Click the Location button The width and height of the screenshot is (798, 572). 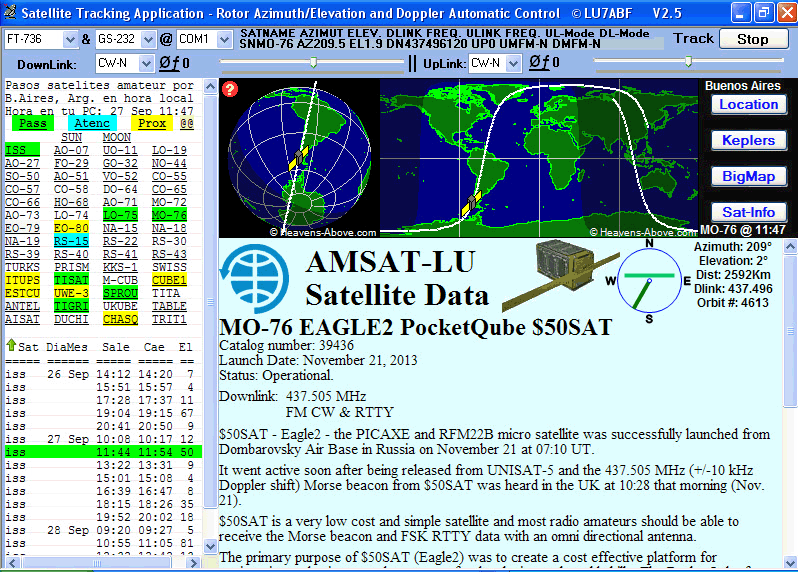pyautogui.click(x=749, y=104)
